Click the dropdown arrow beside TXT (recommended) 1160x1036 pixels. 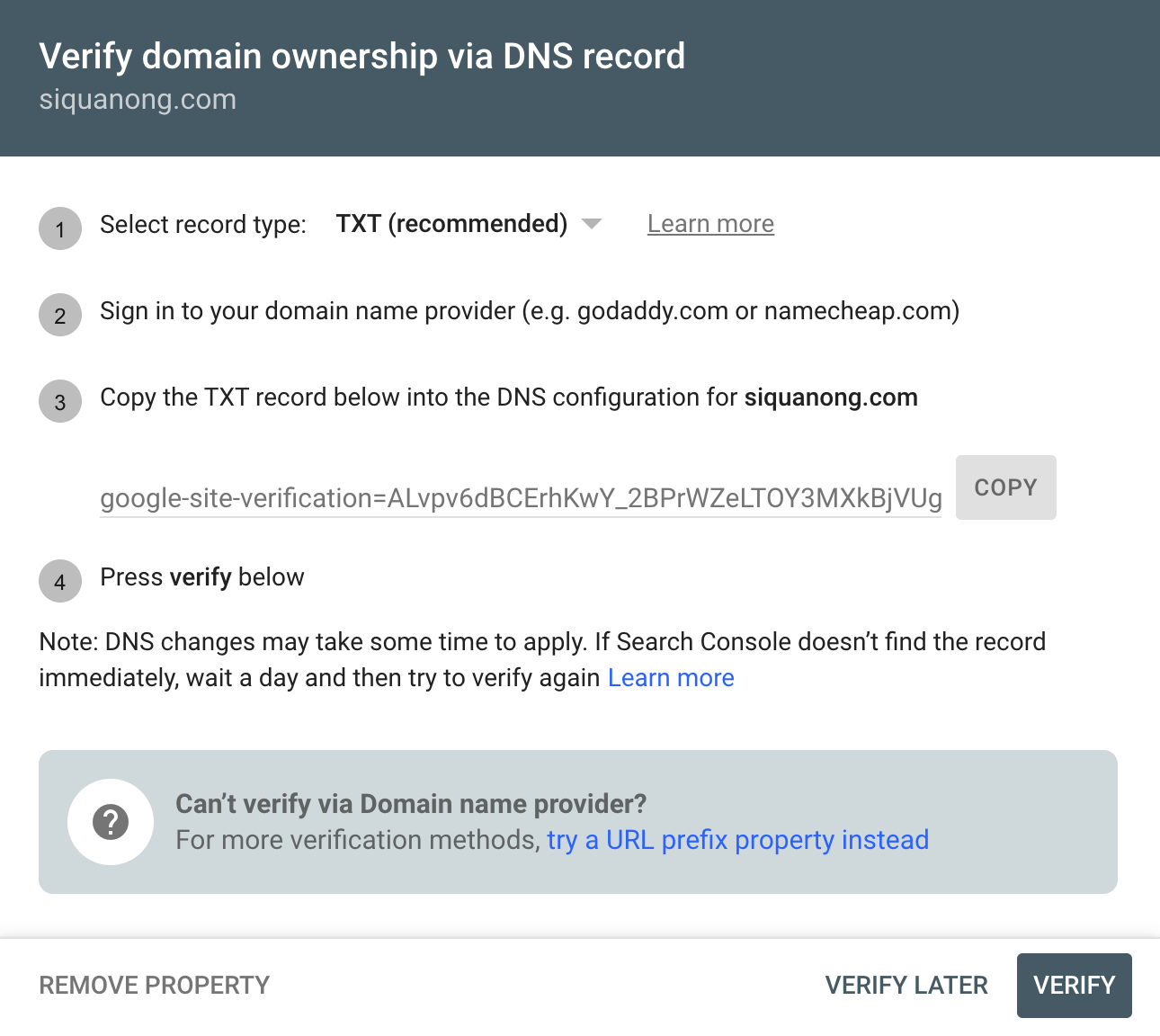tap(593, 223)
